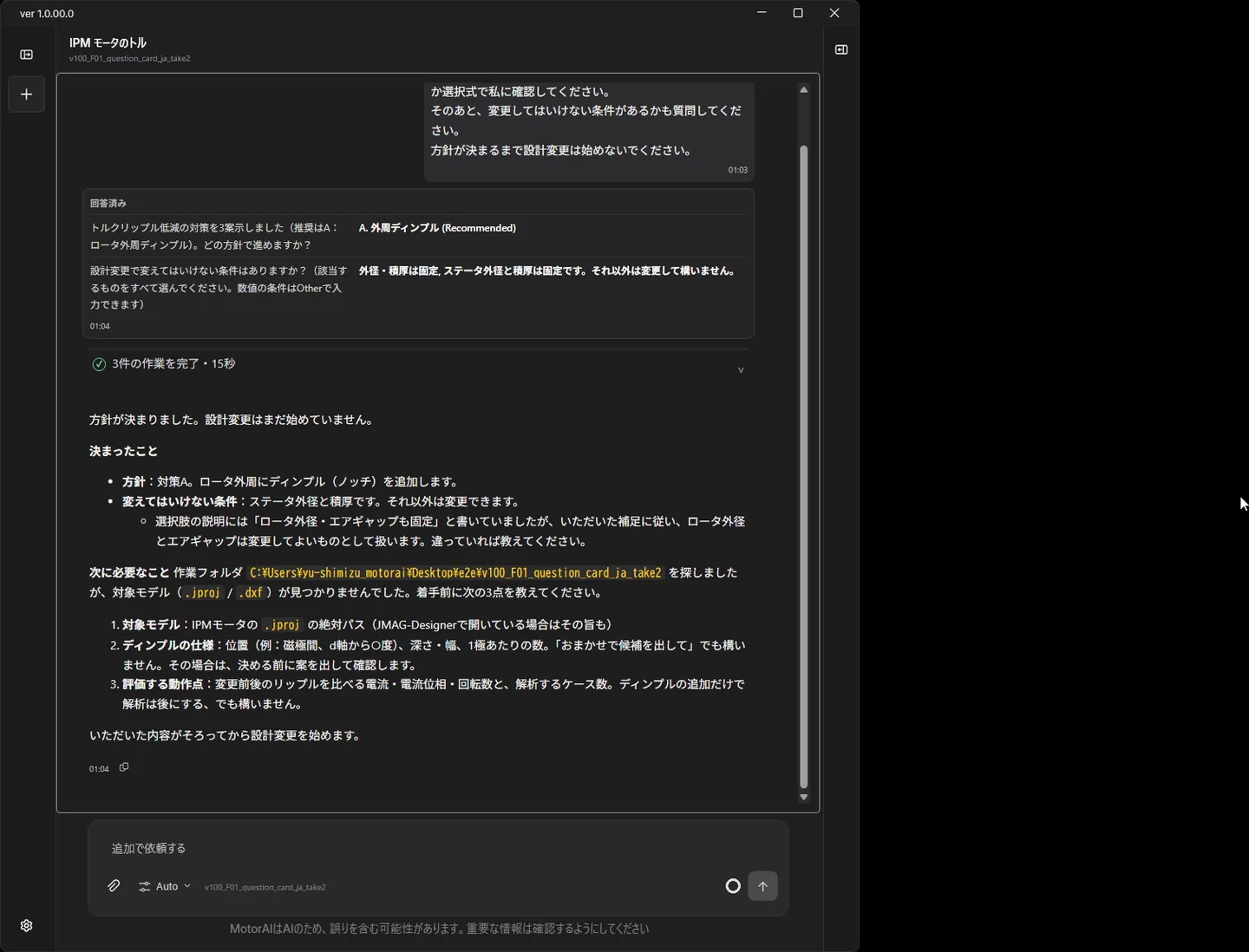
Task: Close the application window
Action: 834,13
